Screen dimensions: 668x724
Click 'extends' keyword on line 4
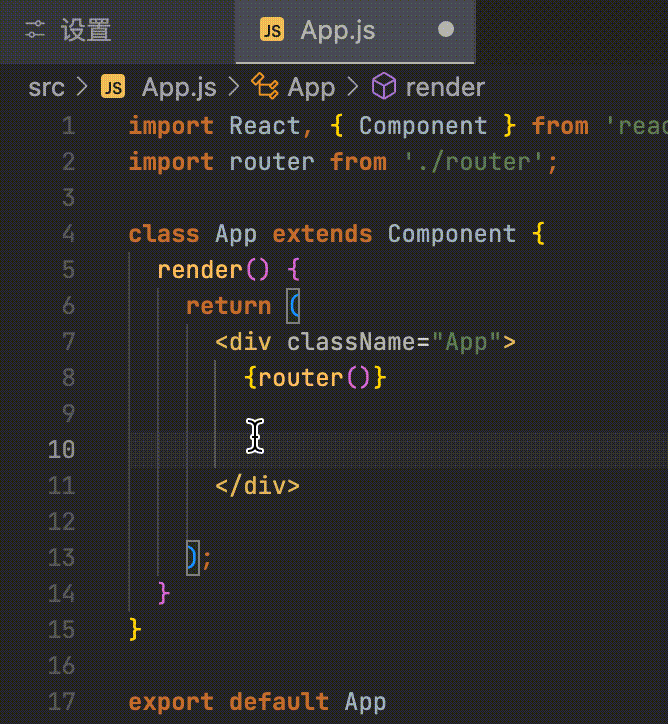pyautogui.click(x=322, y=234)
